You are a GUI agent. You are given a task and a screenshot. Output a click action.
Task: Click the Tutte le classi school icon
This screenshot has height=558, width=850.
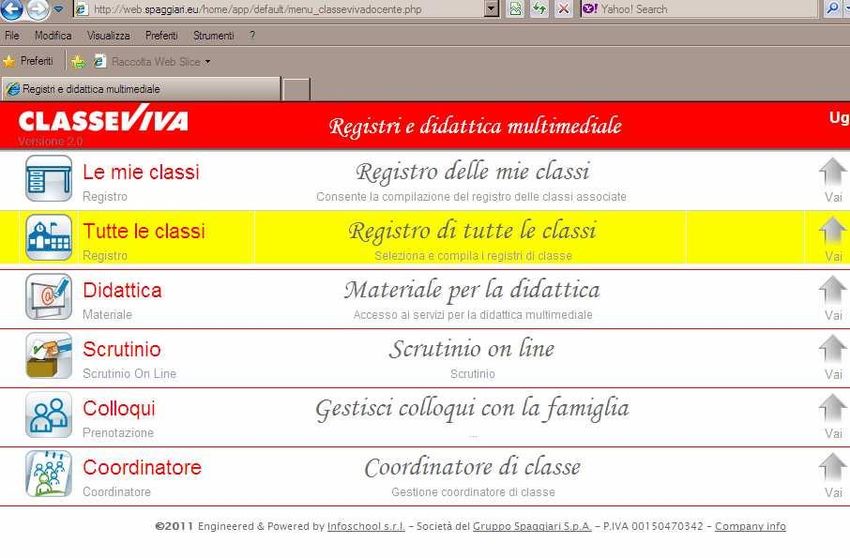click(x=48, y=238)
